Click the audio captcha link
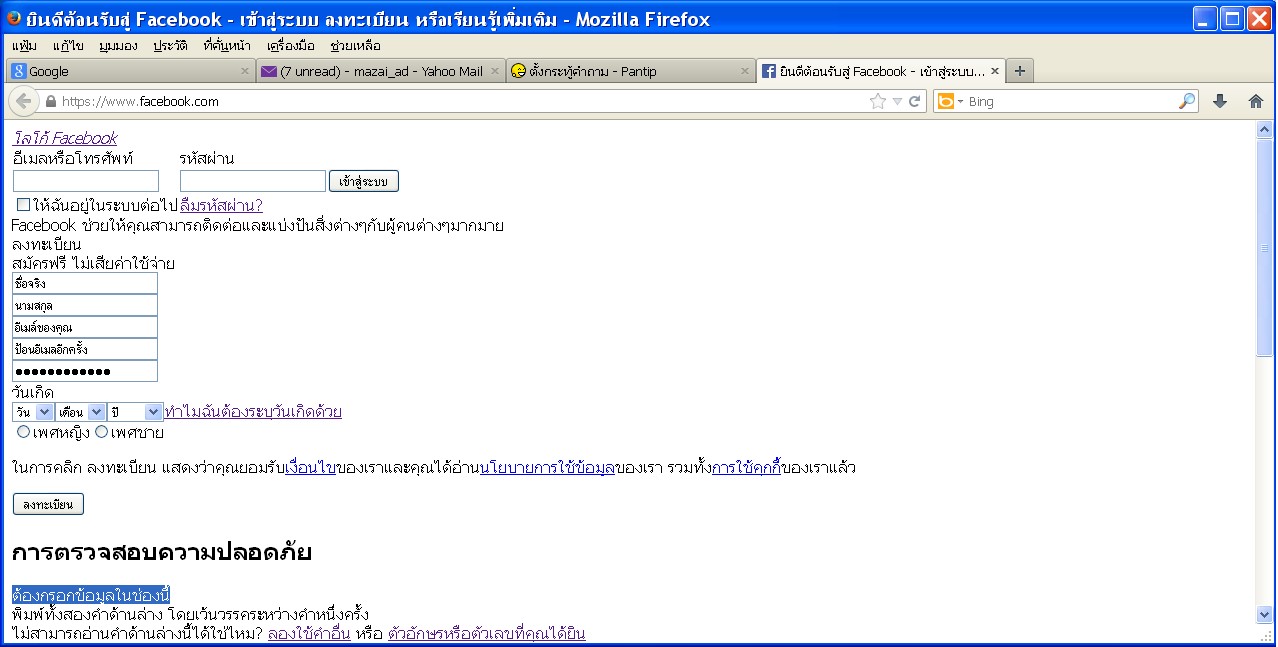The image size is (1278, 647). tap(487, 633)
